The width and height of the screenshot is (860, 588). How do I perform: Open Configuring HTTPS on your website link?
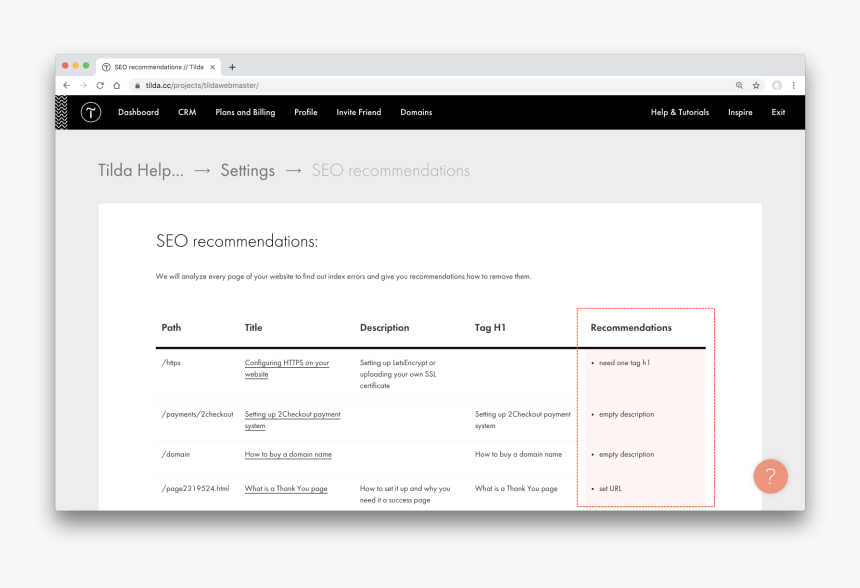(287, 369)
